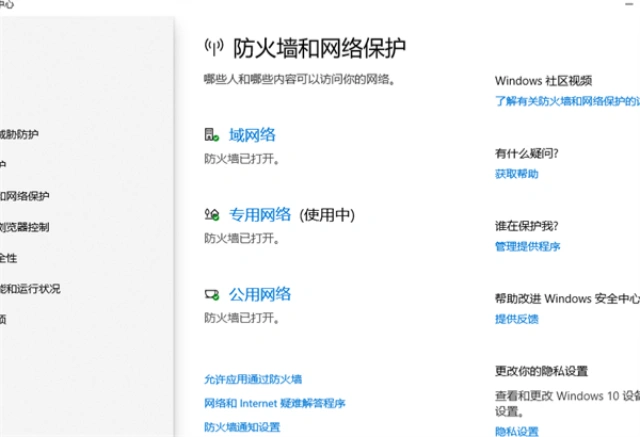
Task: Open 公用网络 firewall settings
Action: (260, 294)
